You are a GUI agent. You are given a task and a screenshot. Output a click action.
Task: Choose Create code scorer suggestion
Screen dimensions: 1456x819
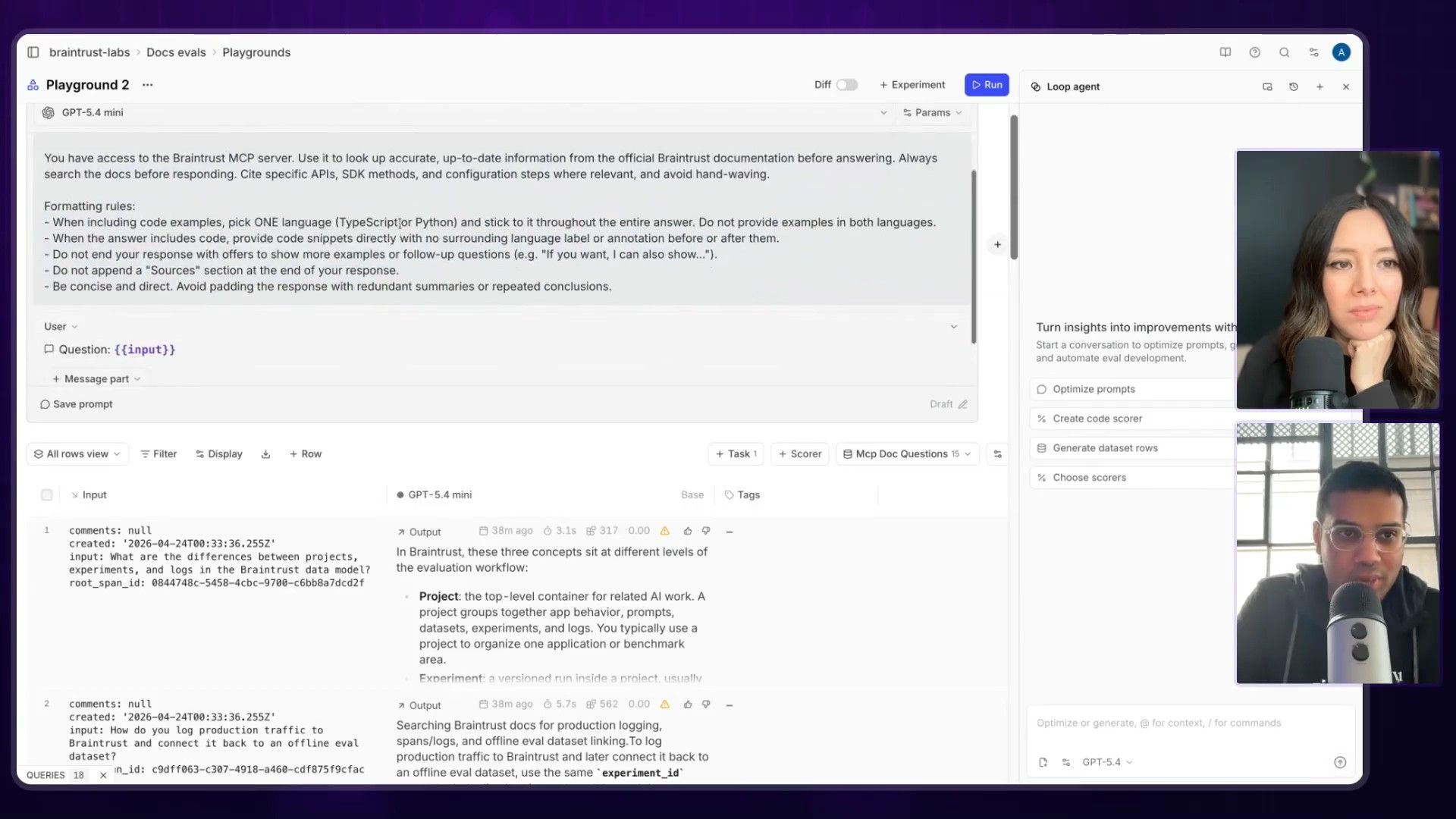point(1133,419)
